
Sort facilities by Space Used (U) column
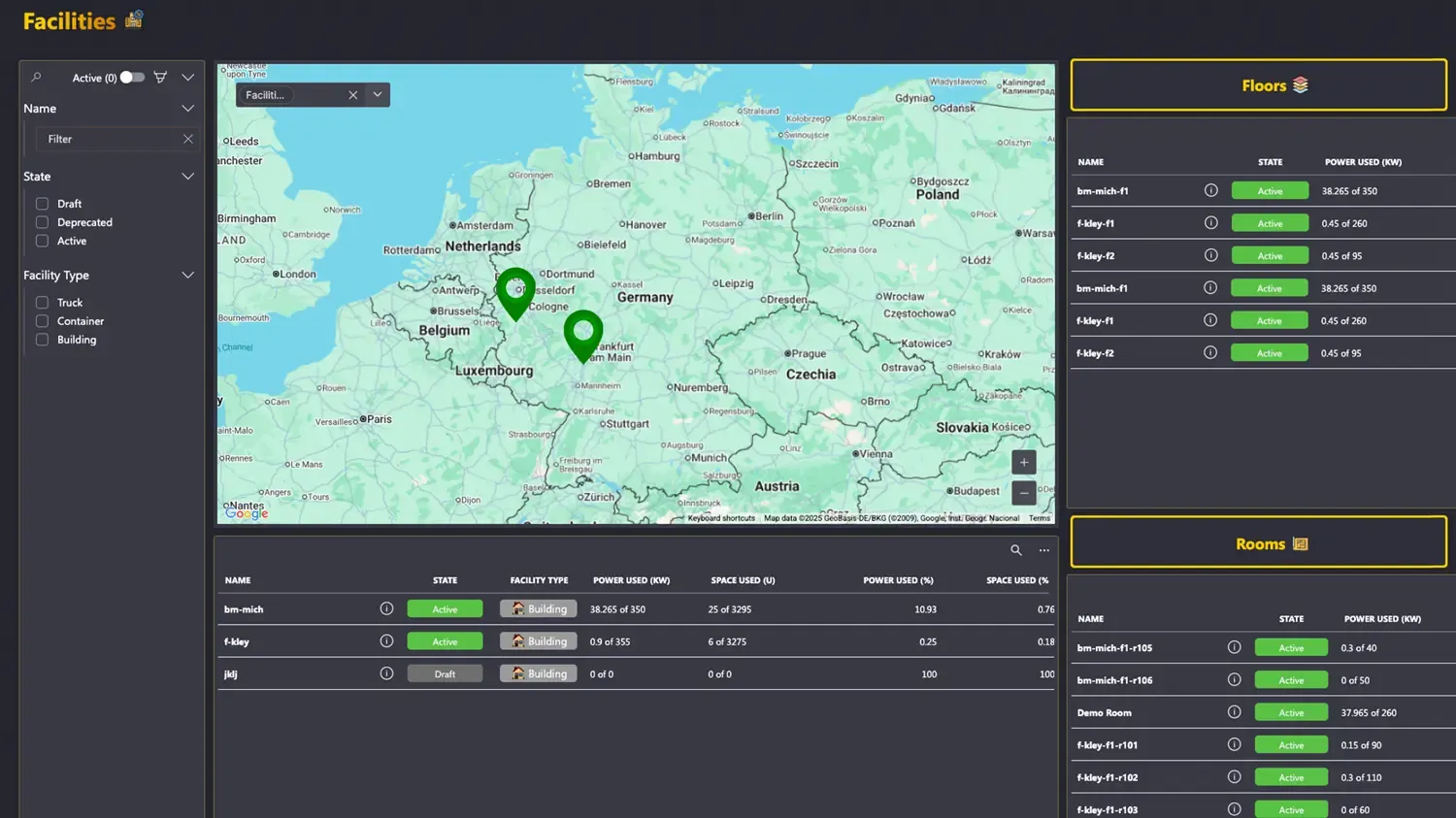(743, 580)
